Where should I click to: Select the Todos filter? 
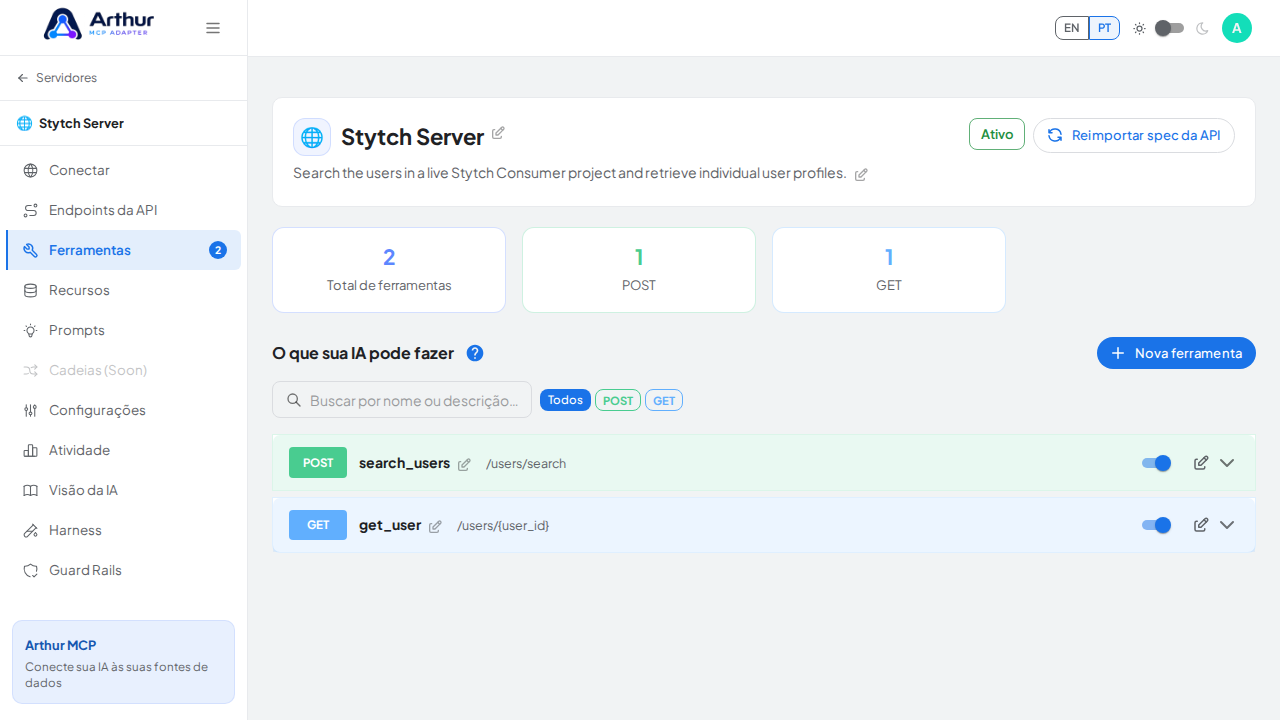click(x=565, y=400)
